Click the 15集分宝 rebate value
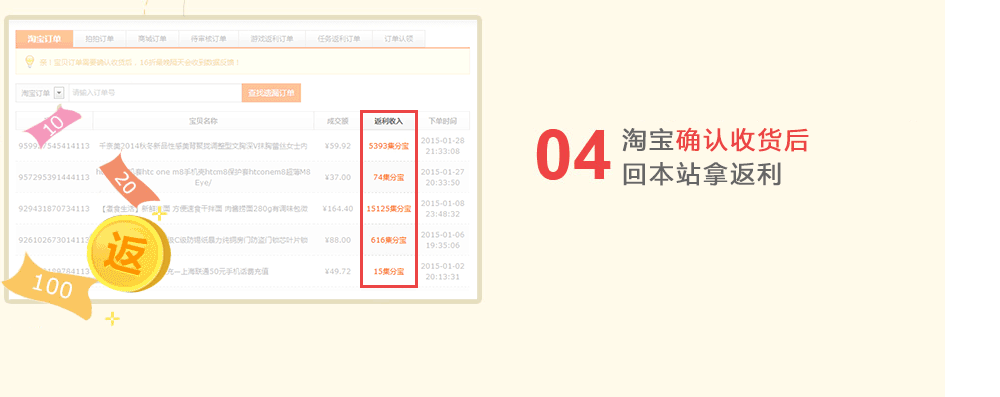Viewport: 1000px width, 397px height. (x=388, y=271)
